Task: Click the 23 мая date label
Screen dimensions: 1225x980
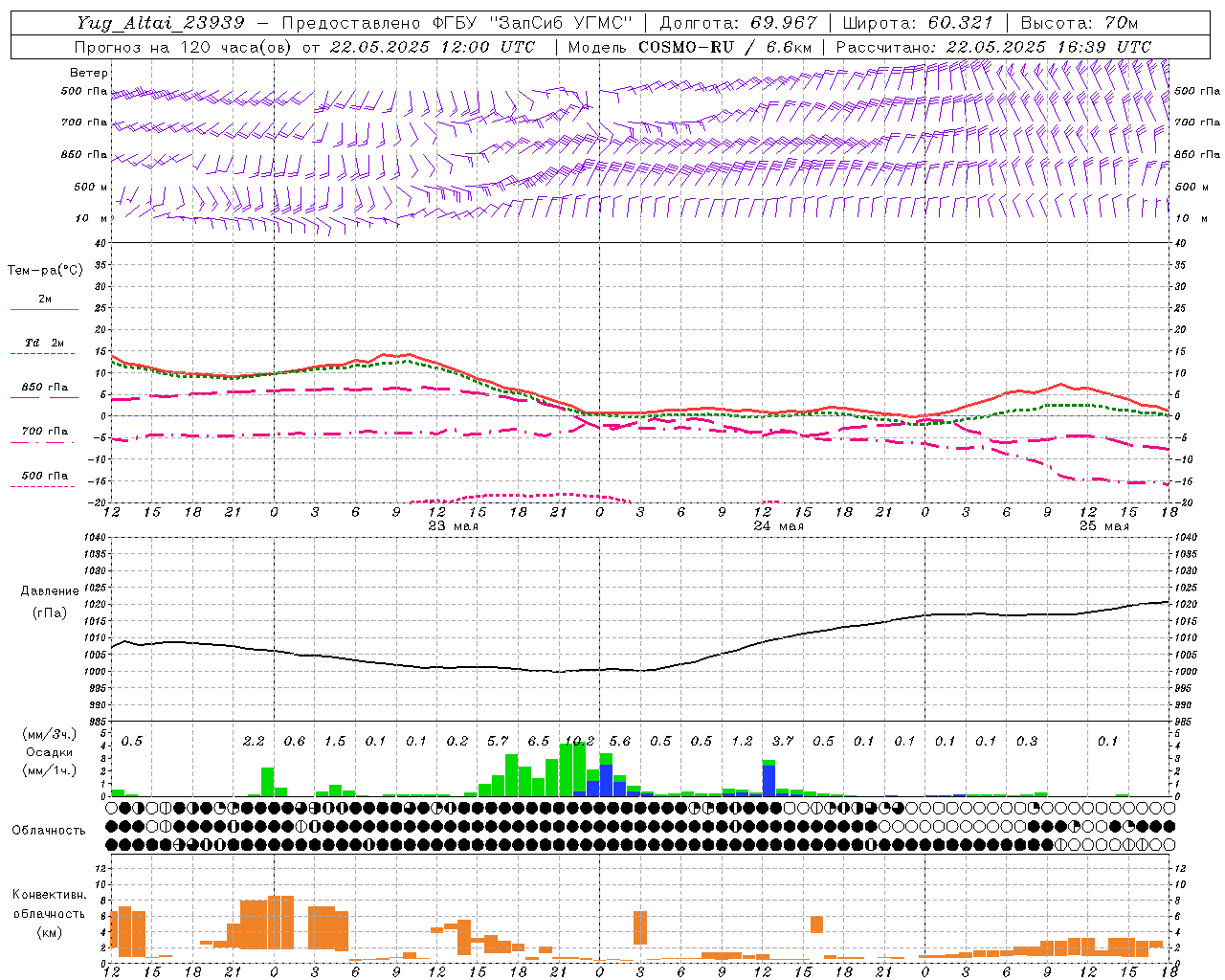Action: pos(454,526)
